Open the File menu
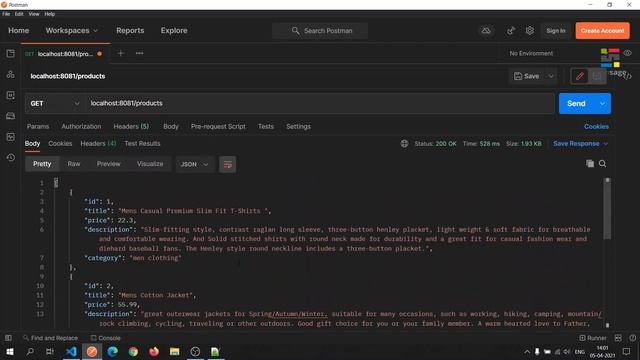 point(6,14)
